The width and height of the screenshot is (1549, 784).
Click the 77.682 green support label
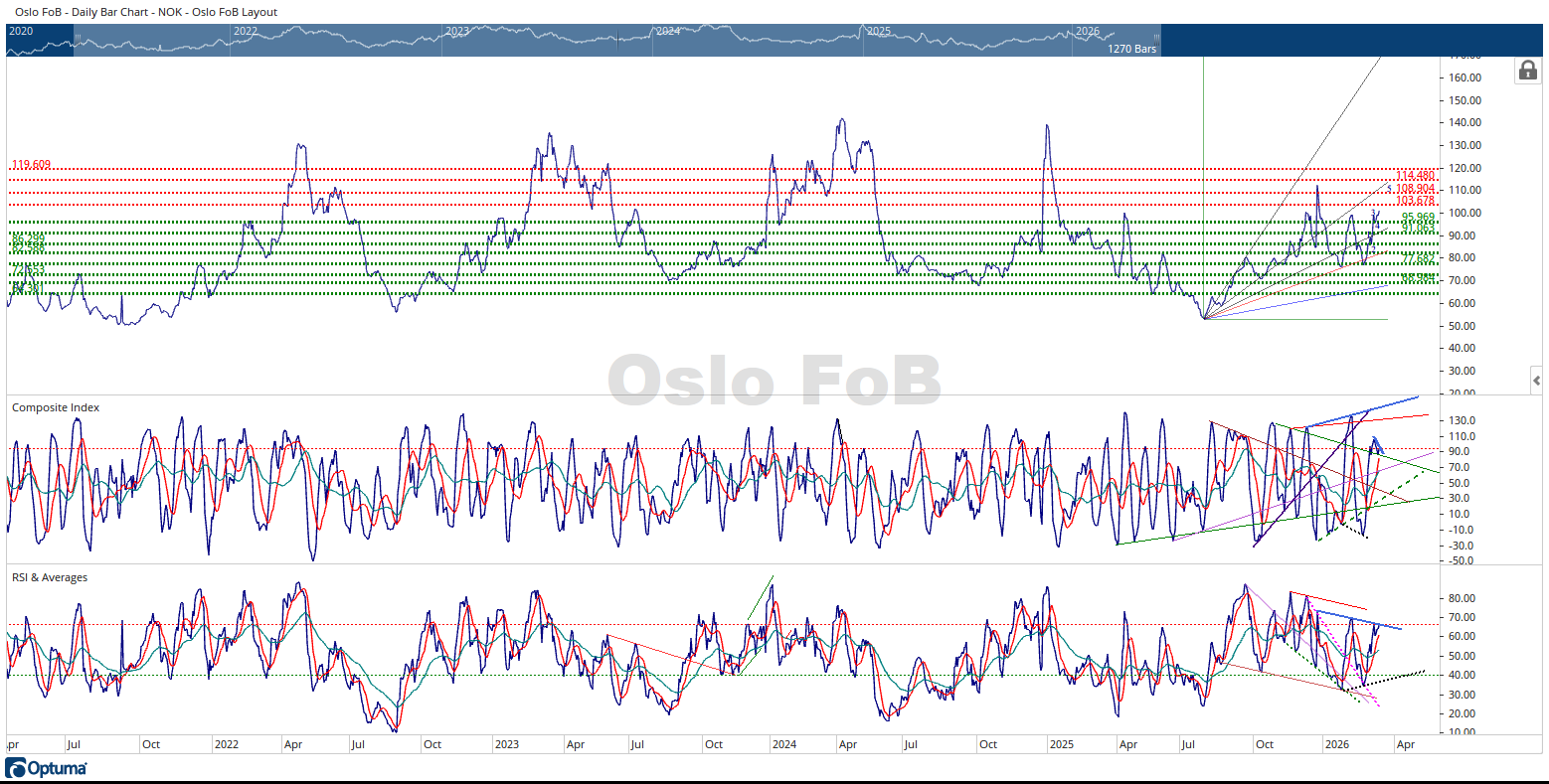coord(1418,257)
